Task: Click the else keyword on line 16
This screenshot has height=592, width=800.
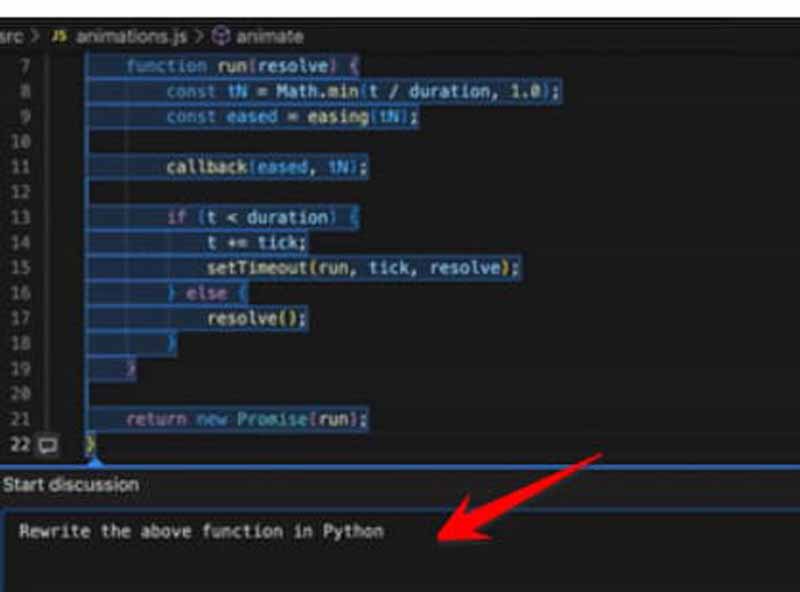Action: click(x=205, y=293)
